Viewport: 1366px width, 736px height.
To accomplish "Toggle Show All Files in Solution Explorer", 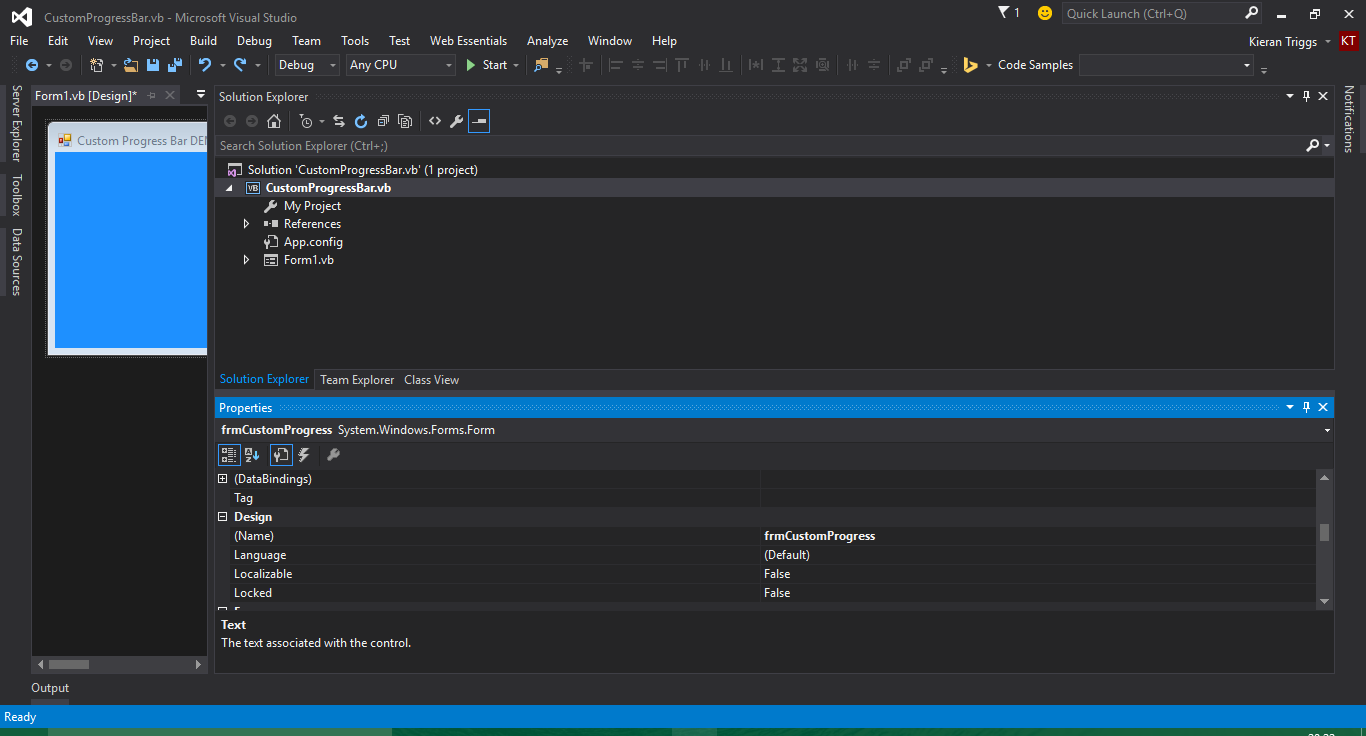I will [x=405, y=121].
